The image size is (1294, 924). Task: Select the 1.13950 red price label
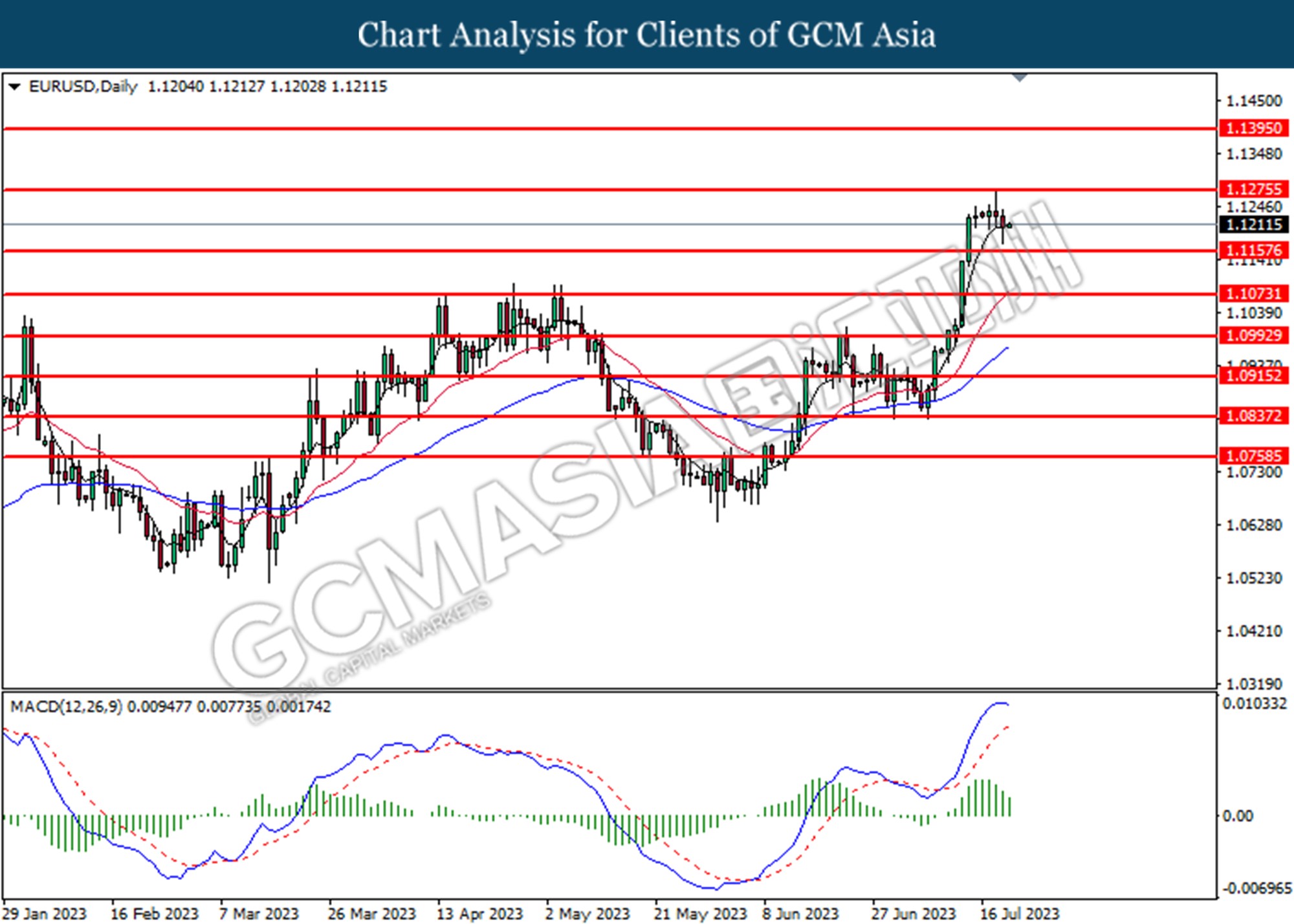pyautogui.click(x=1254, y=128)
